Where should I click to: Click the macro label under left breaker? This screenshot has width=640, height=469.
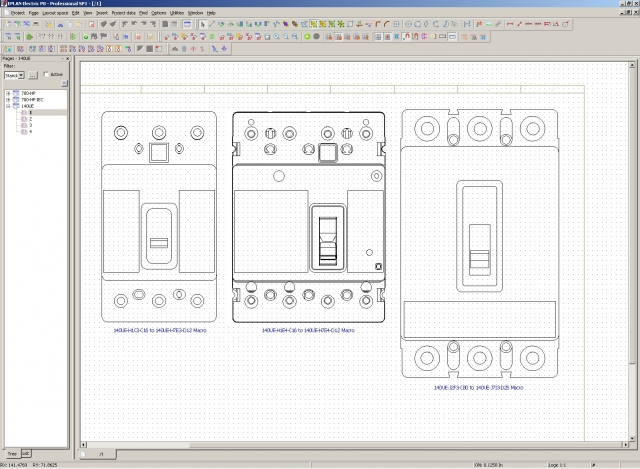160,330
